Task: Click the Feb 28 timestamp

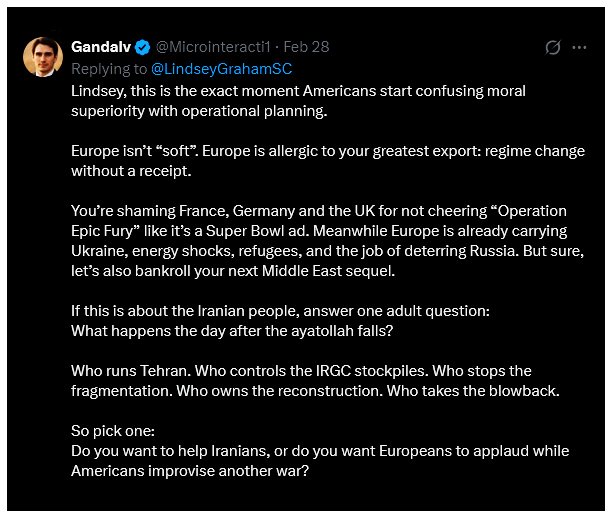Action: coord(306,47)
